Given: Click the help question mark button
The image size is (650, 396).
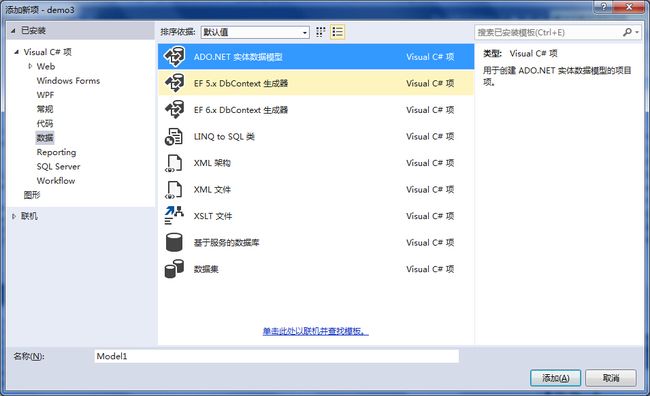Looking at the screenshot, I should pyautogui.click(x=604, y=7).
